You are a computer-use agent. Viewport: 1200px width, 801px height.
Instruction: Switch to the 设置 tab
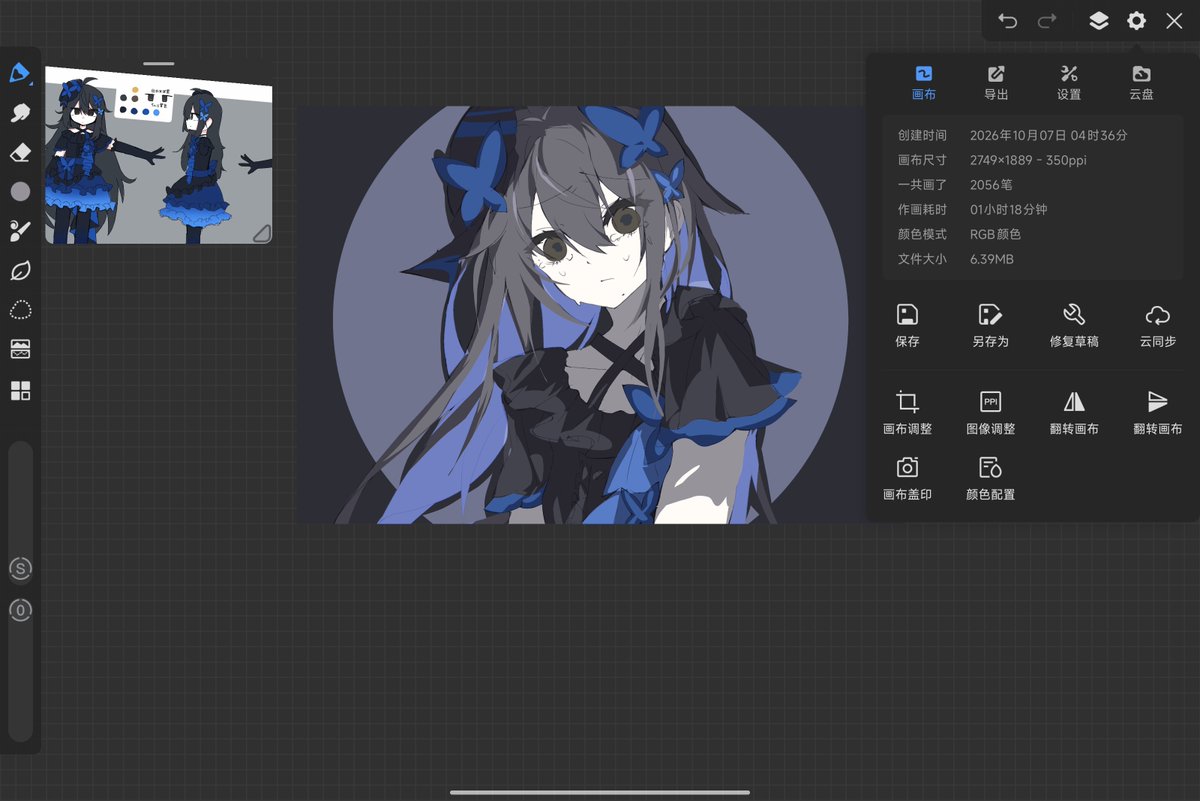coord(1069,83)
